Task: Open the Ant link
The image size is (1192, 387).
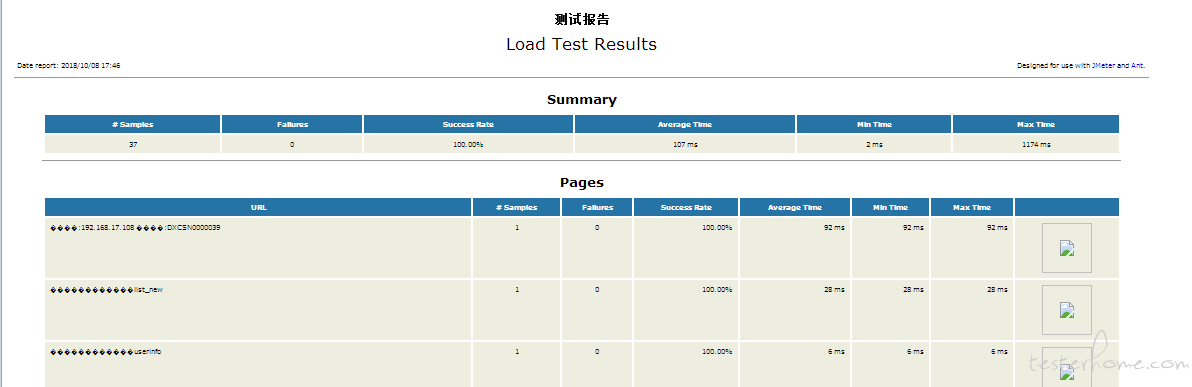Action: [x=1137, y=66]
